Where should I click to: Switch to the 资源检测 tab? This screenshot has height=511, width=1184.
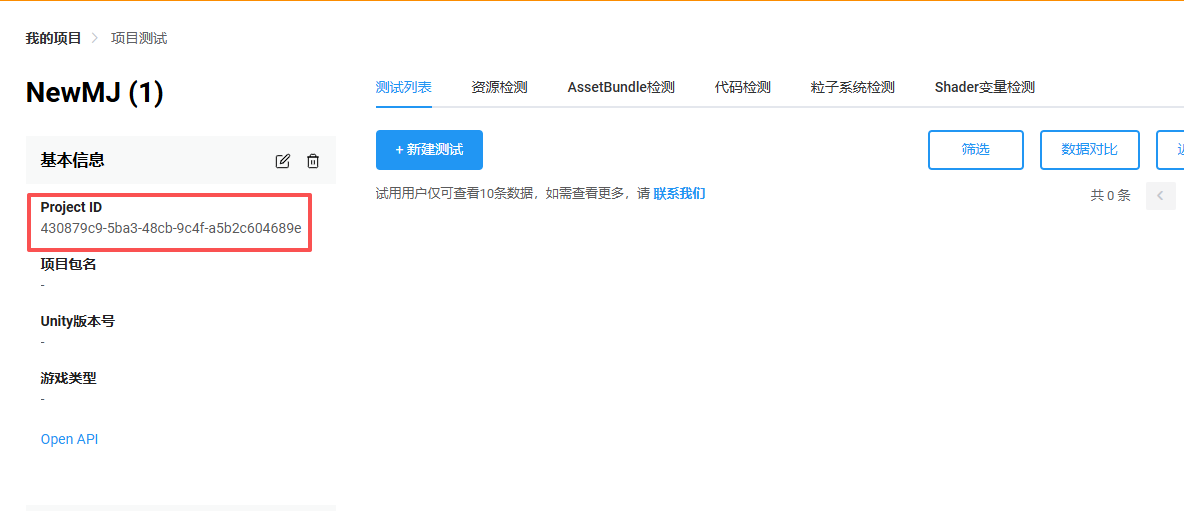(499, 88)
